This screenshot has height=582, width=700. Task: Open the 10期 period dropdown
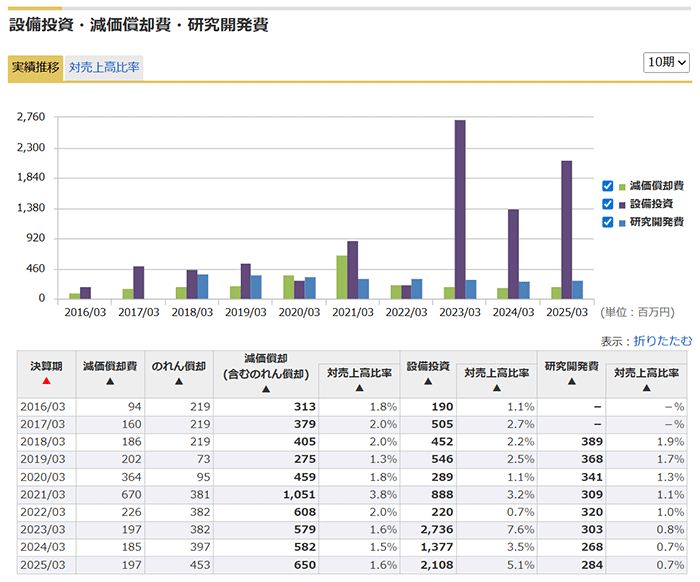(667, 62)
